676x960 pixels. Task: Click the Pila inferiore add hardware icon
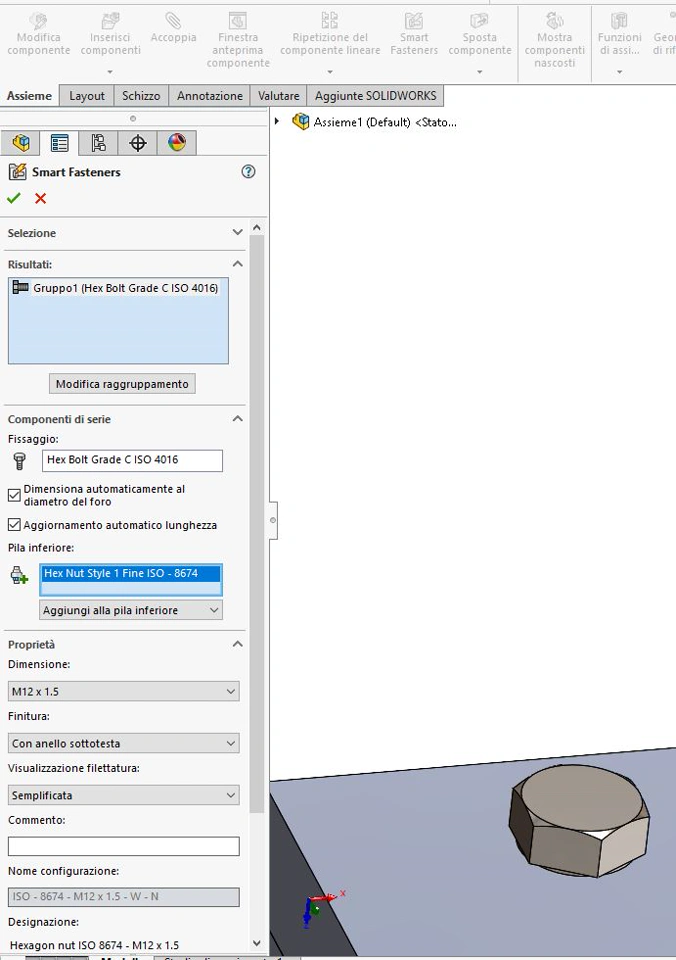(x=20, y=576)
